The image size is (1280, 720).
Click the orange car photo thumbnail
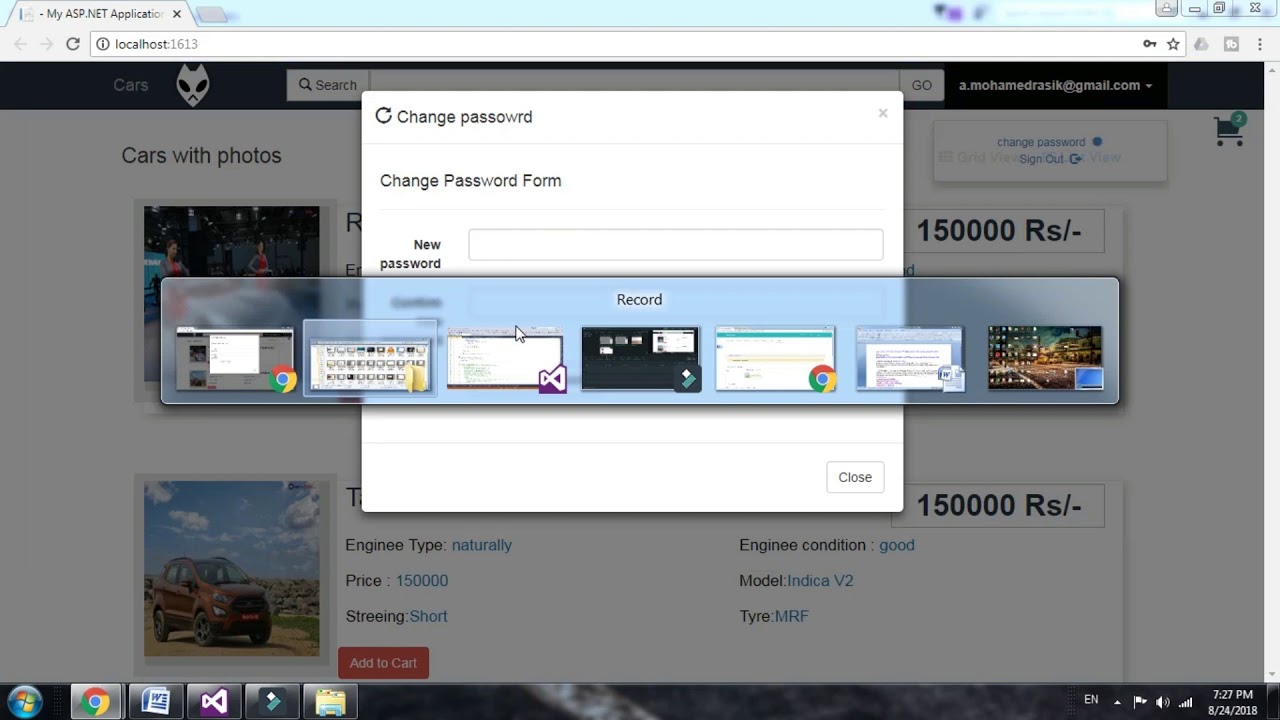tap(232, 569)
